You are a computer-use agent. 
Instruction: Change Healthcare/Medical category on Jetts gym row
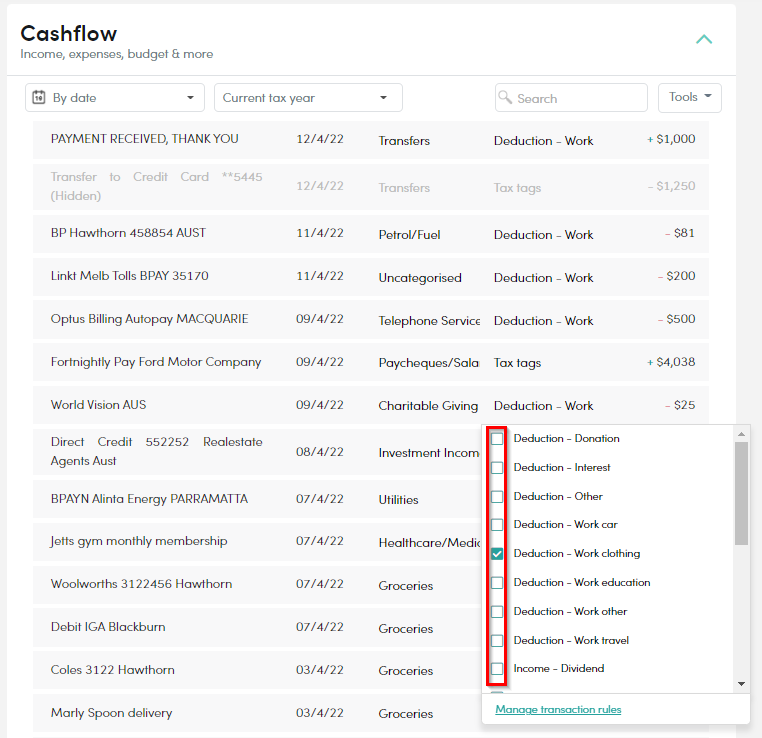click(429, 543)
